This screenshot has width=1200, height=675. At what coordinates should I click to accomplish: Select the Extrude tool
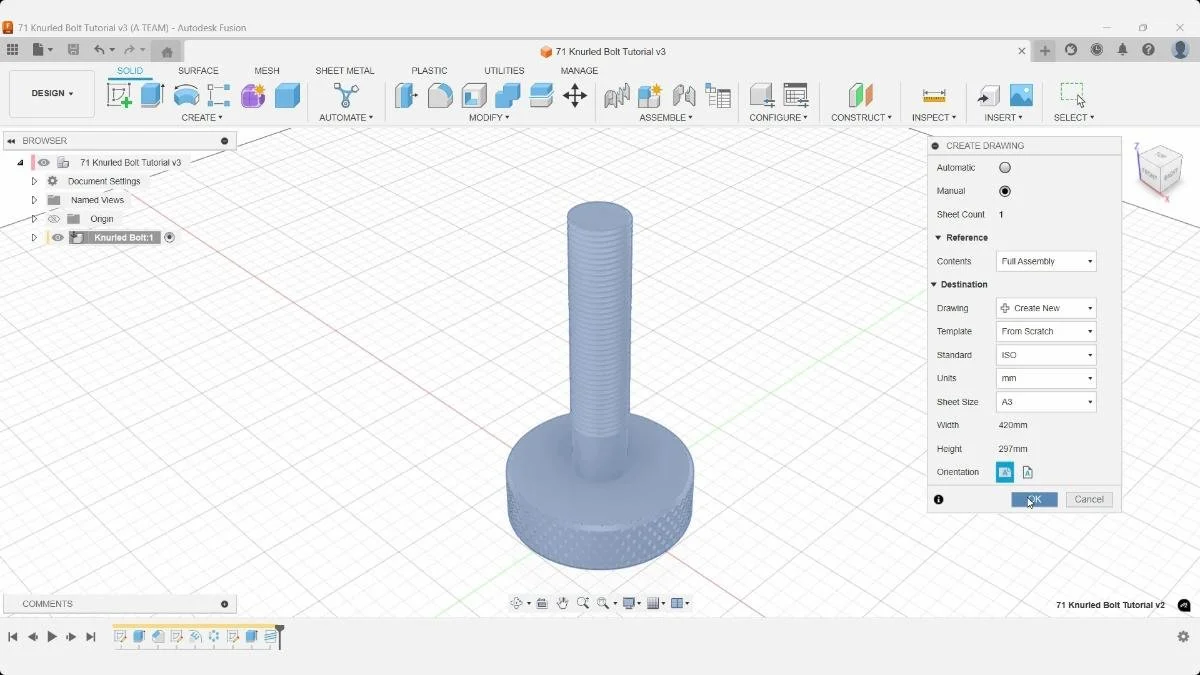click(152, 95)
